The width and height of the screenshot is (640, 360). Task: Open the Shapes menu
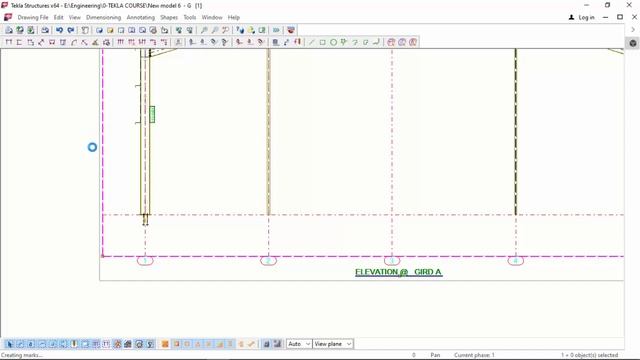point(169,18)
